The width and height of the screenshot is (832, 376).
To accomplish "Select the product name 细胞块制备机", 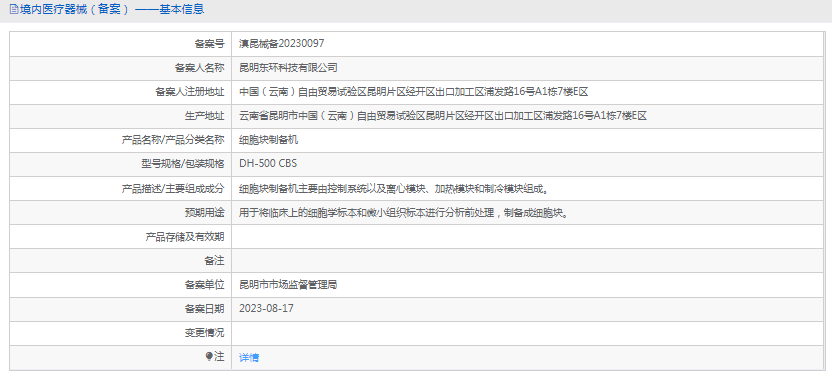I will tap(268, 140).
